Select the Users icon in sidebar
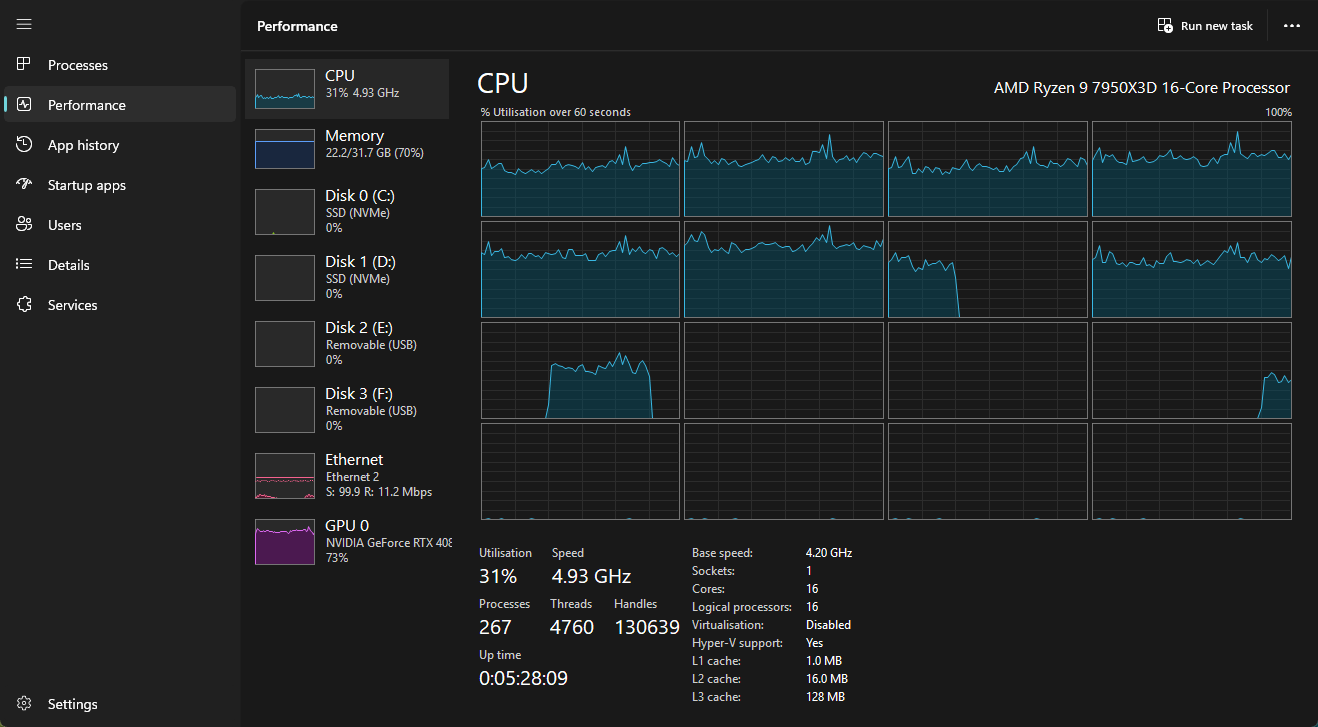1318x727 pixels. (x=25, y=225)
